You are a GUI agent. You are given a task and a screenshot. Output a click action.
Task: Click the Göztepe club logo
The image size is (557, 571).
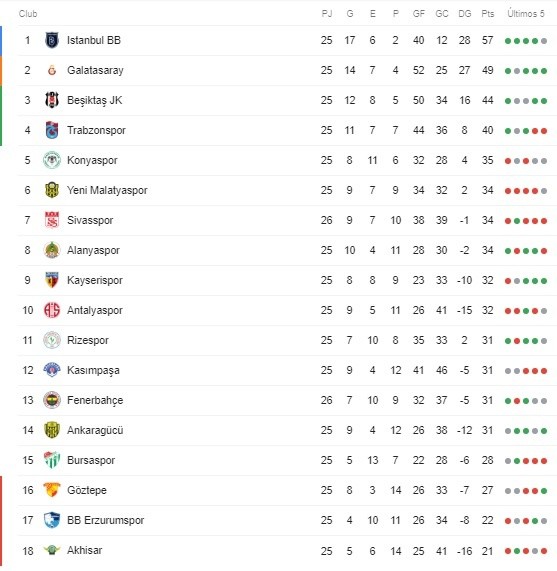click(x=52, y=490)
